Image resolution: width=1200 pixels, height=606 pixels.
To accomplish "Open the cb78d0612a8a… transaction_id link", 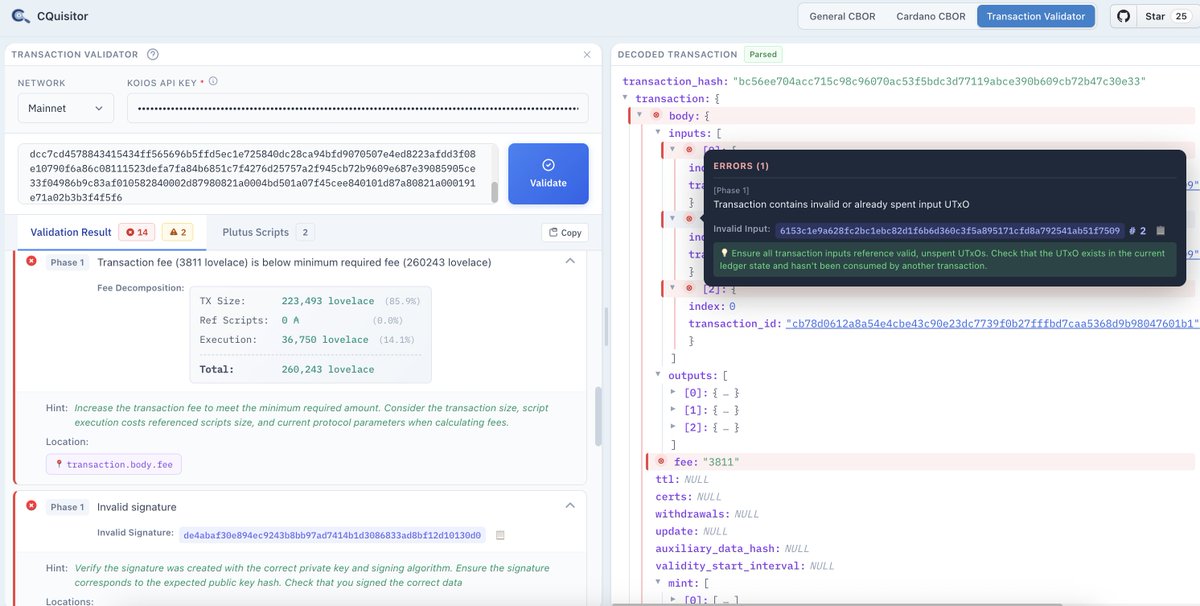I will pos(992,323).
